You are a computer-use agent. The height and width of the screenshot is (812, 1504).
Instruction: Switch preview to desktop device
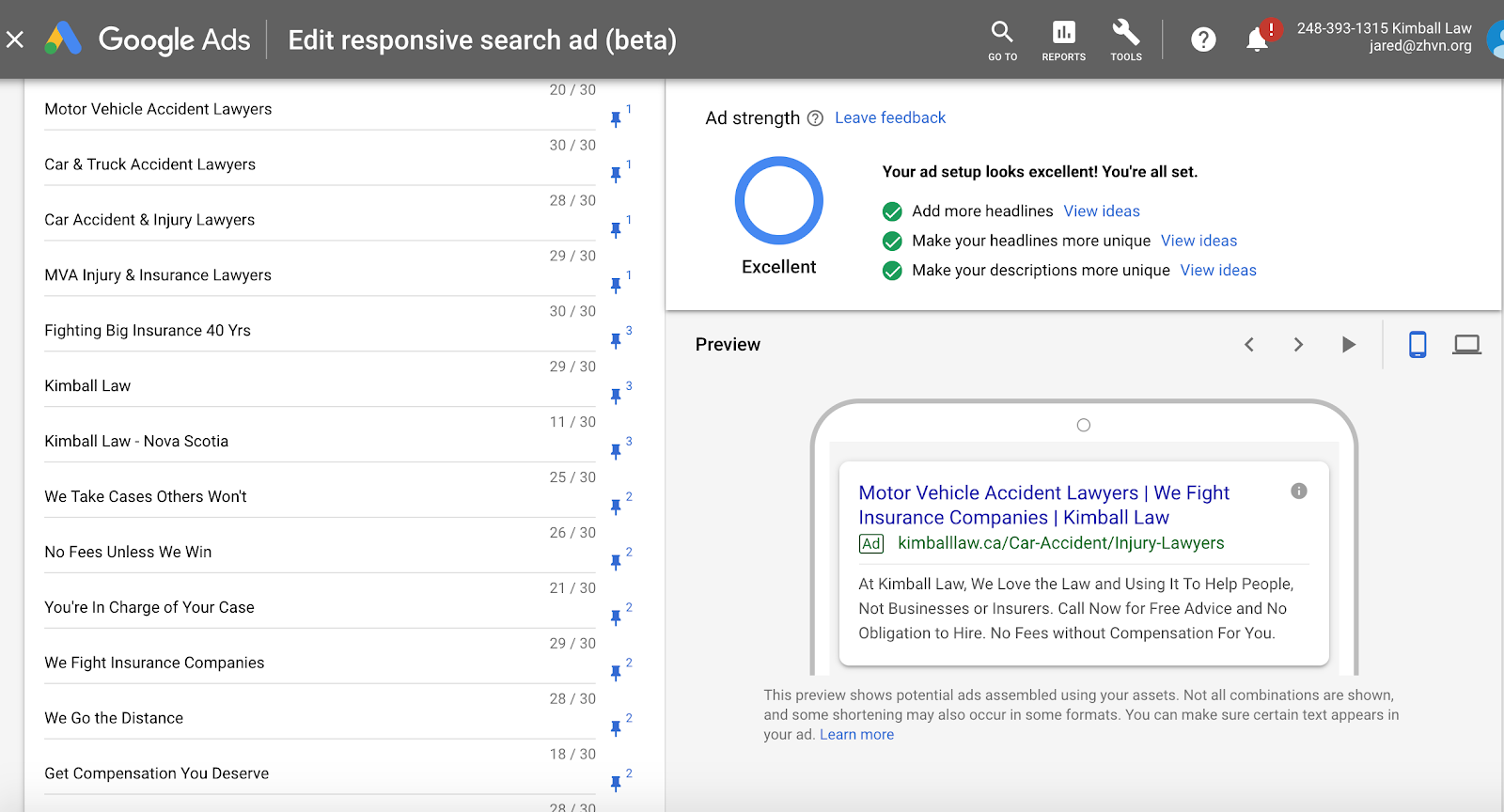pos(1466,345)
